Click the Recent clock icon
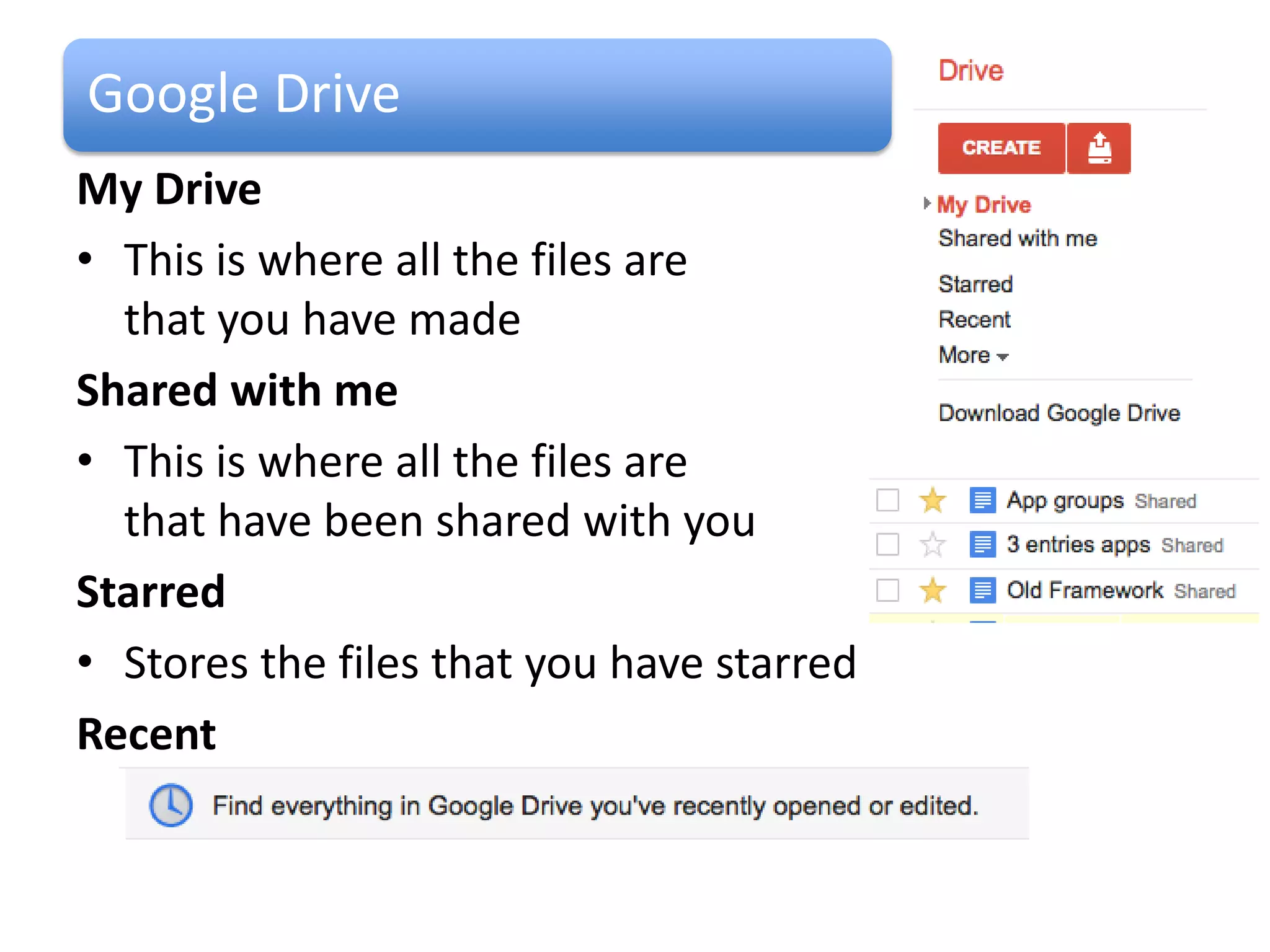Image resolution: width=1270 pixels, height=952 pixels. click(x=171, y=805)
